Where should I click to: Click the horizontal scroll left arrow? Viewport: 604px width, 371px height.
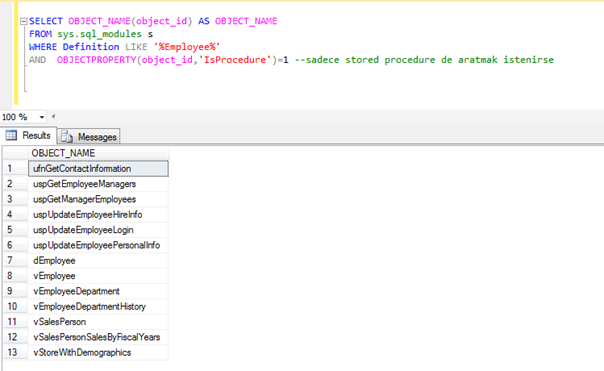[x=53, y=116]
